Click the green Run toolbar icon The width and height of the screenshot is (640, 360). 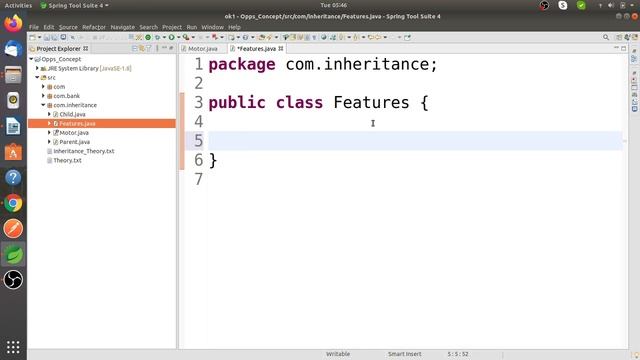[x=171, y=37]
